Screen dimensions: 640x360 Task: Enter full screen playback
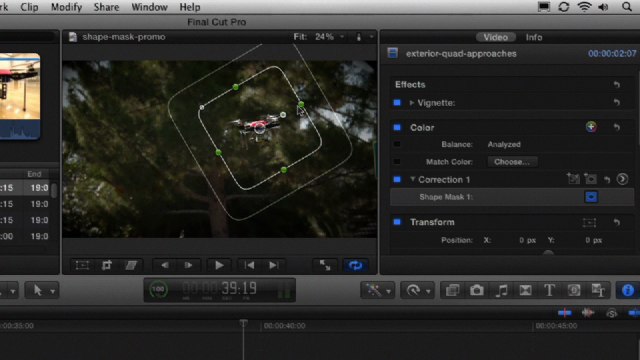coord(325,265)
